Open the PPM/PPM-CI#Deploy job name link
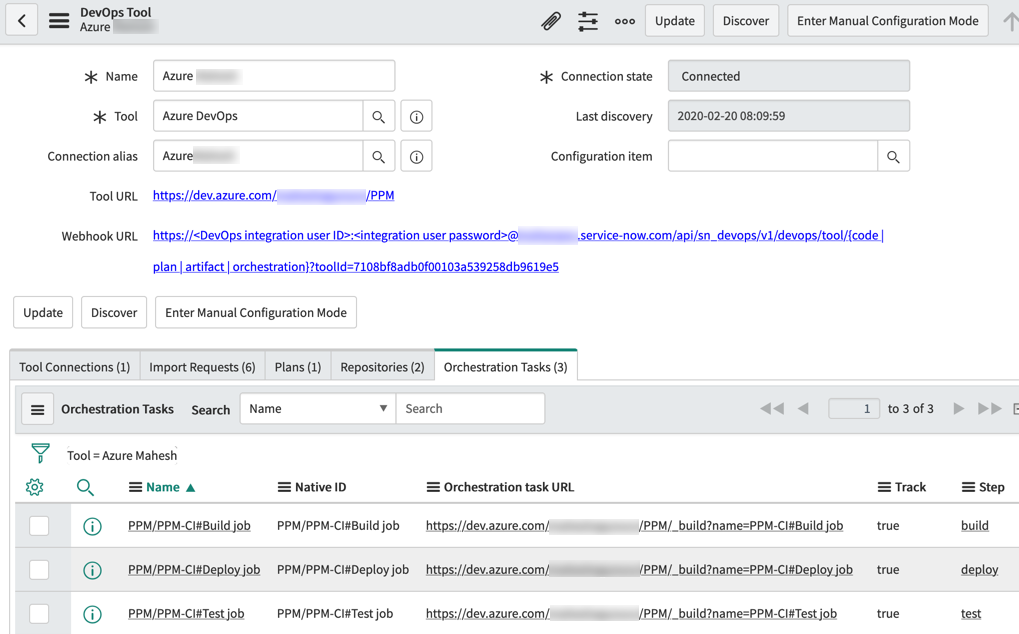Screen dimensions: 1019x634 (x=194, y=570)
